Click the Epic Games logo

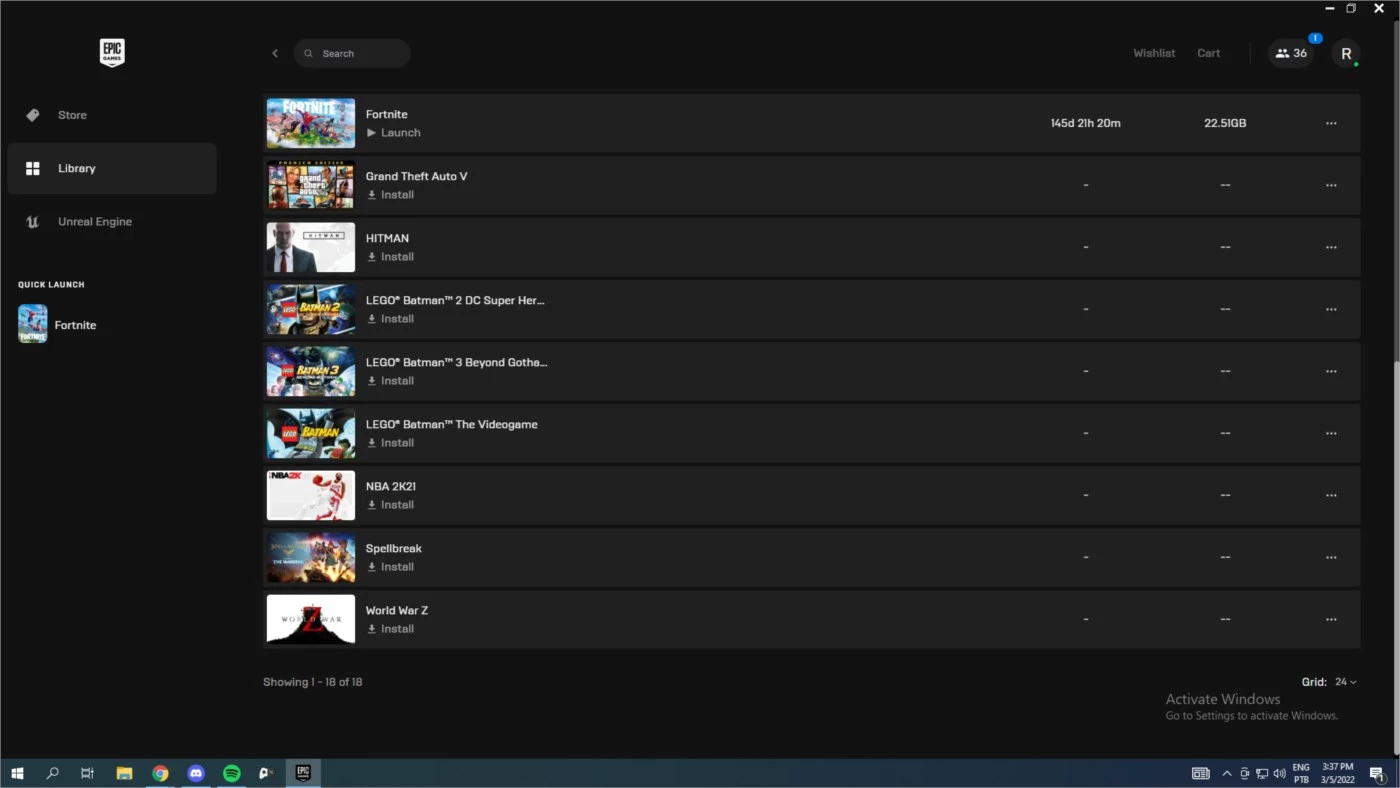click(x=112, y=53)
